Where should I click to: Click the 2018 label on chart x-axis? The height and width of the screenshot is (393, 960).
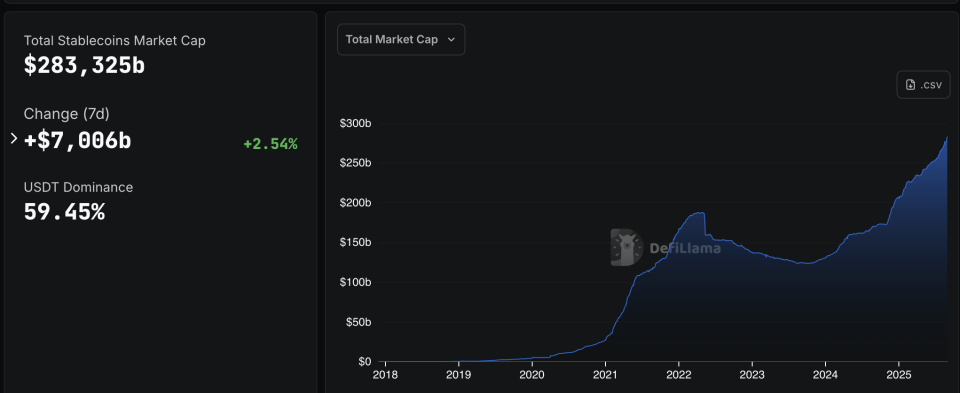[x=384, y=374]
